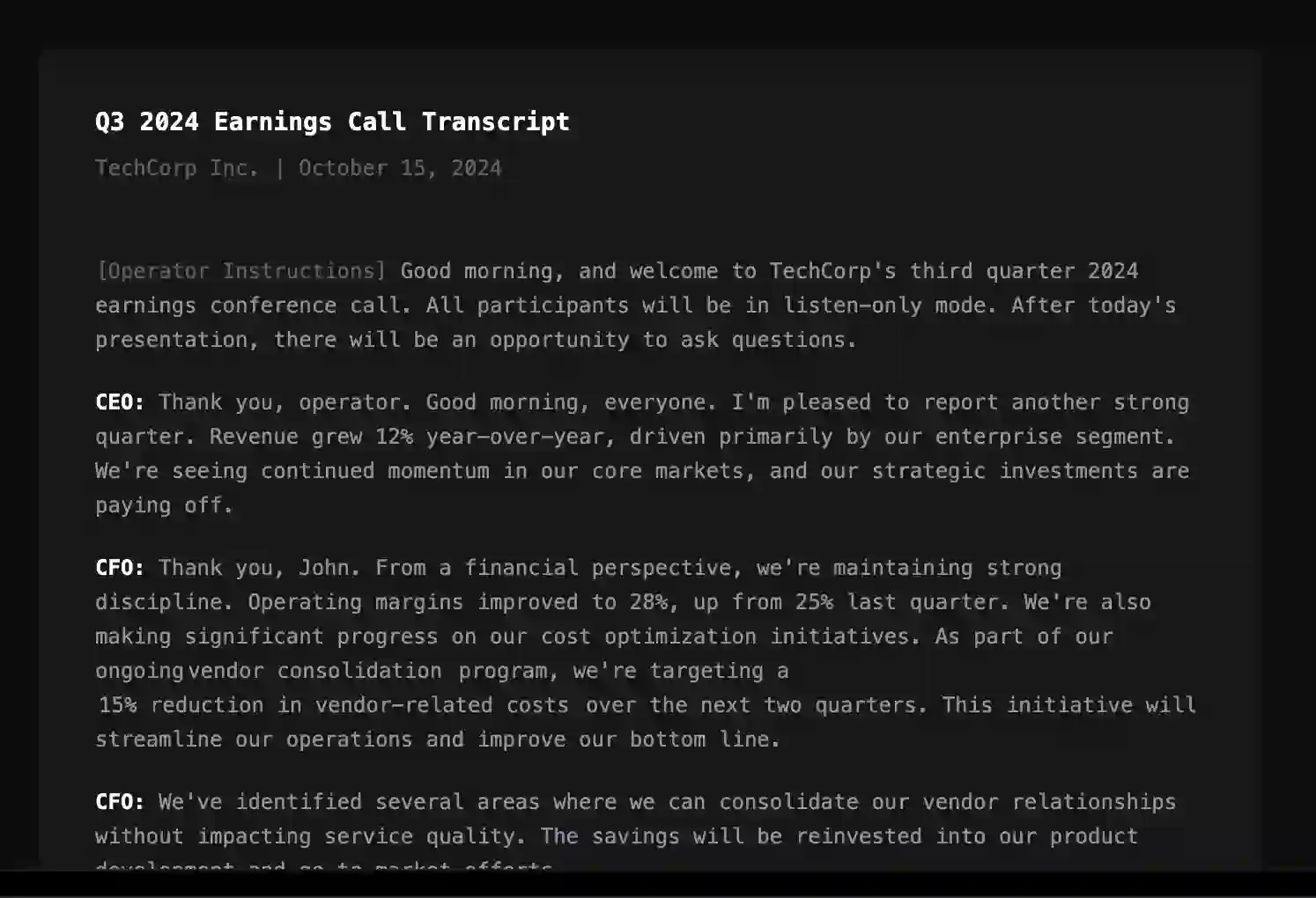Click the first CFO: speaker label

tap(120, 568)
